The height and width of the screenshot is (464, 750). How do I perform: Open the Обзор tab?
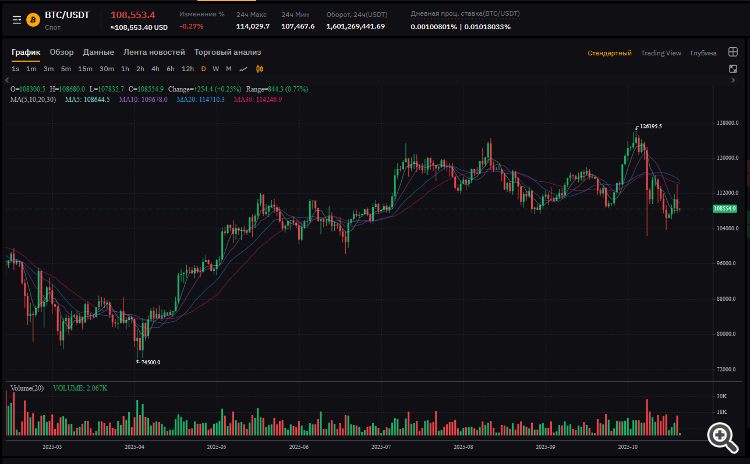point(61,52)
